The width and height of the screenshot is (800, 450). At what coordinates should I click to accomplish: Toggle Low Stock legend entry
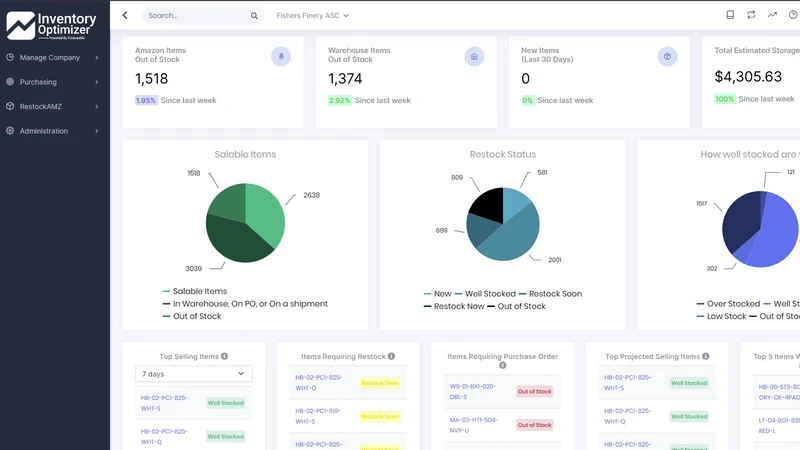pos(721,316)
